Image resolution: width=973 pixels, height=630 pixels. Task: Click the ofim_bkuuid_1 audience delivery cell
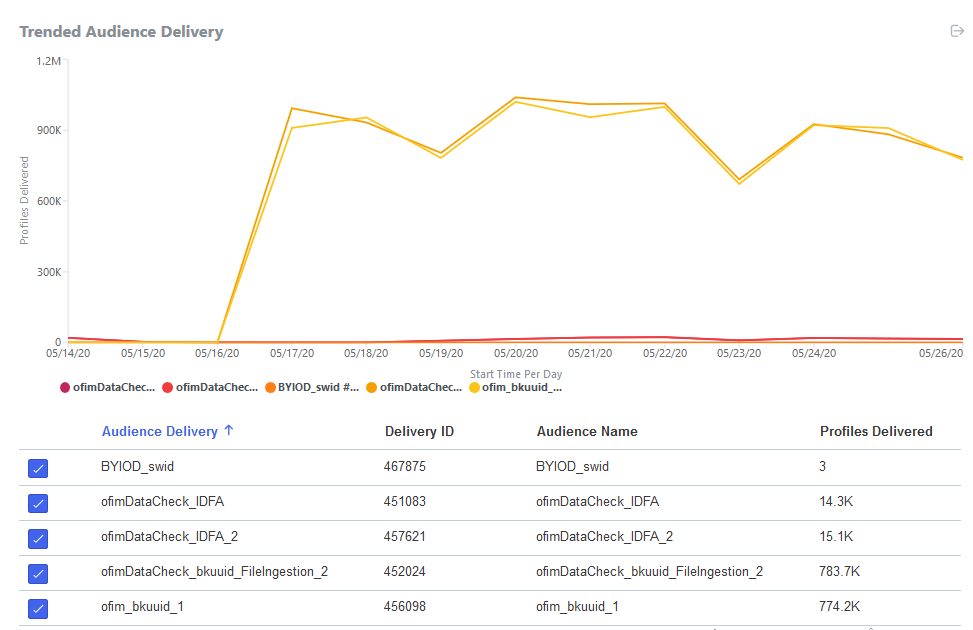click(142, 606)
